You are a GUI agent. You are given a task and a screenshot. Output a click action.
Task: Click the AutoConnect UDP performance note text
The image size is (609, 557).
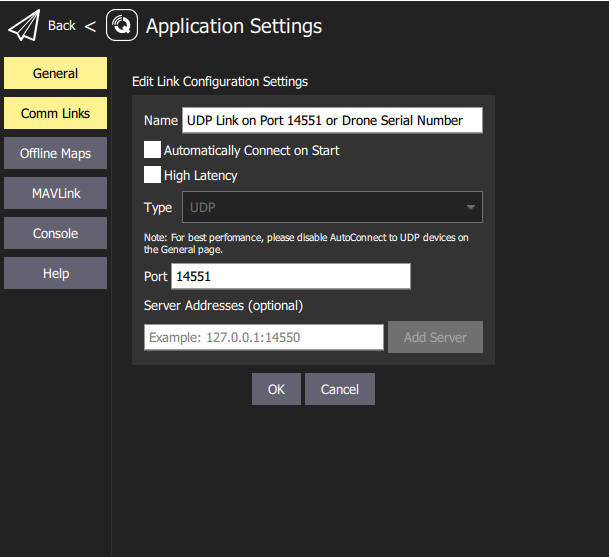point(306,244)
